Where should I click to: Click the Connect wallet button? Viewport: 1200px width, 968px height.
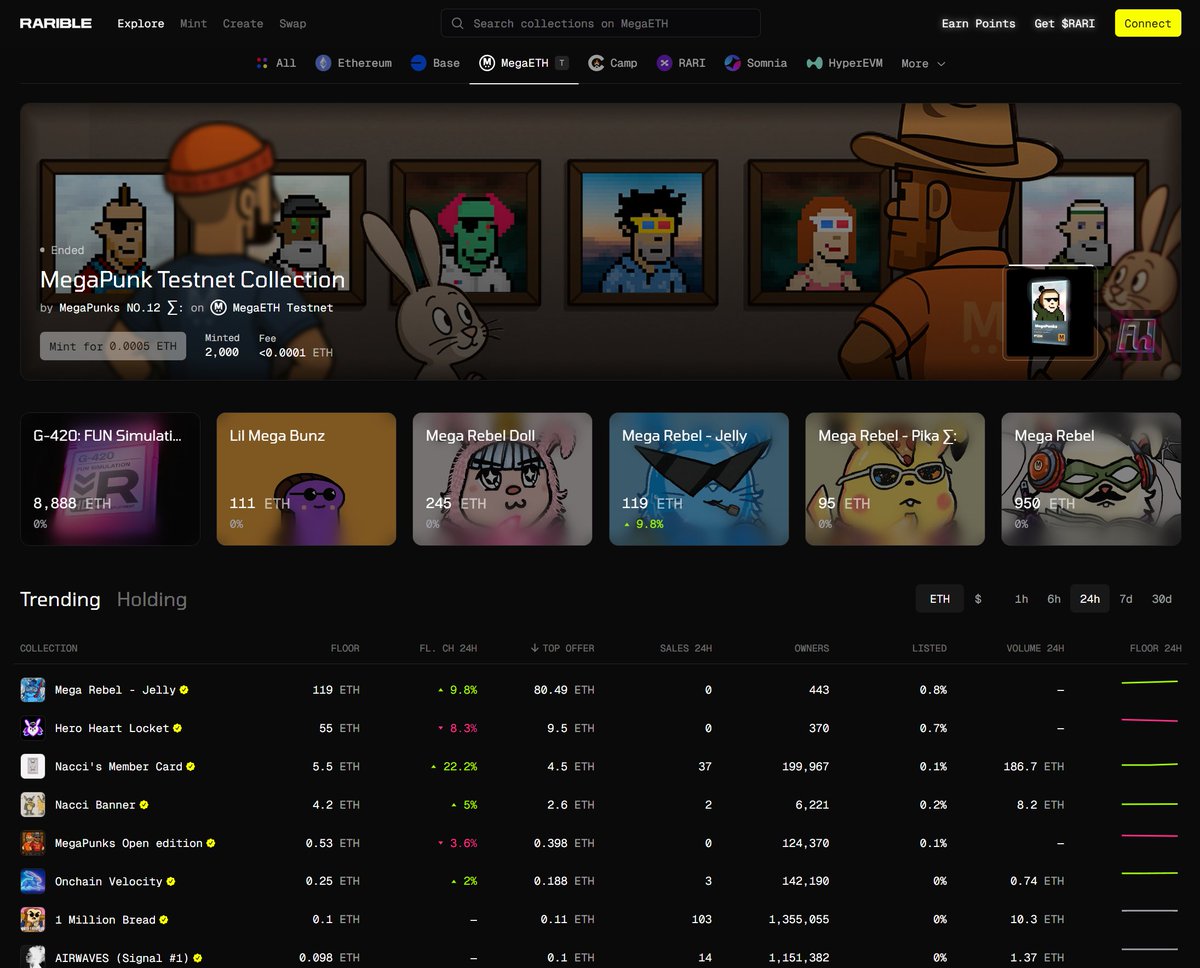(1148, 23)
